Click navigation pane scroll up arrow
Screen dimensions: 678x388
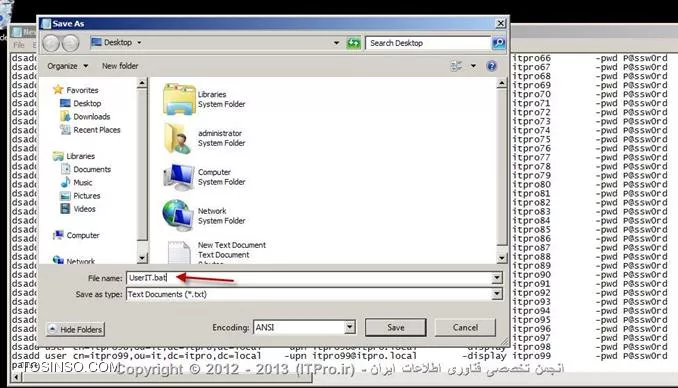[x=142, y=83]
